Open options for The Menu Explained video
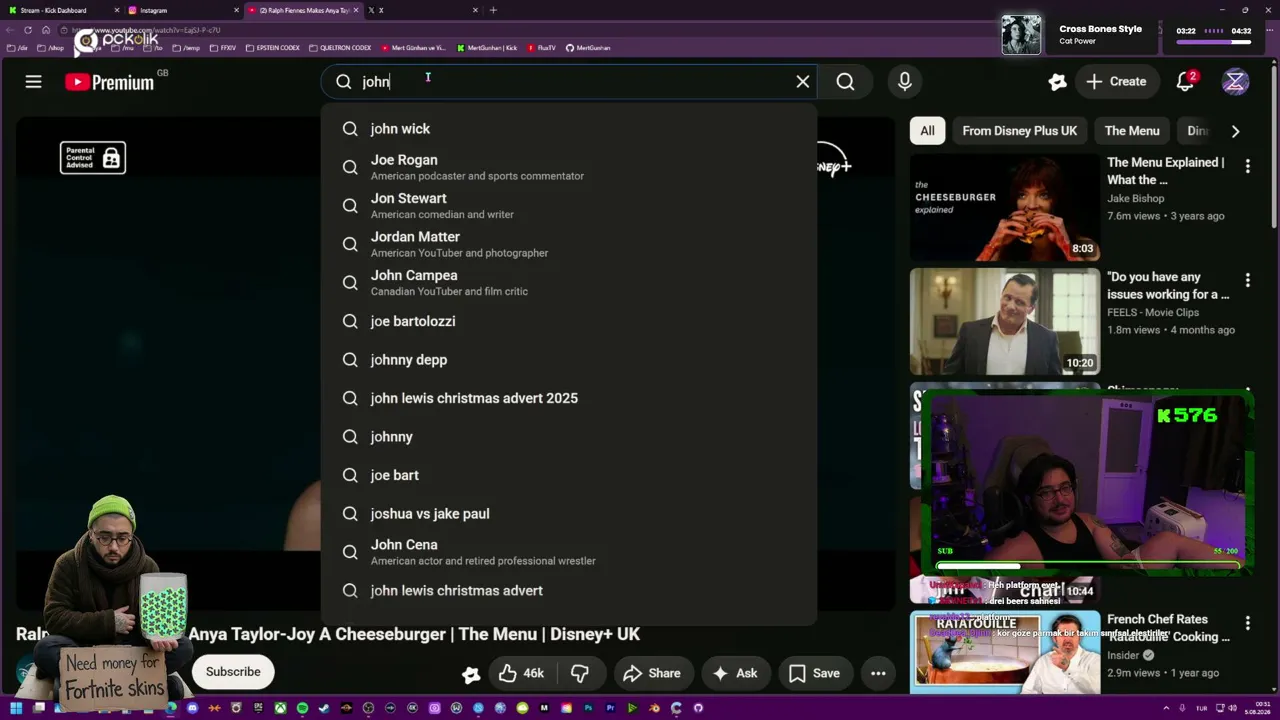The height and width of the screenshot is (720, 1280). pyautogui.click(x=1247, y=166)
